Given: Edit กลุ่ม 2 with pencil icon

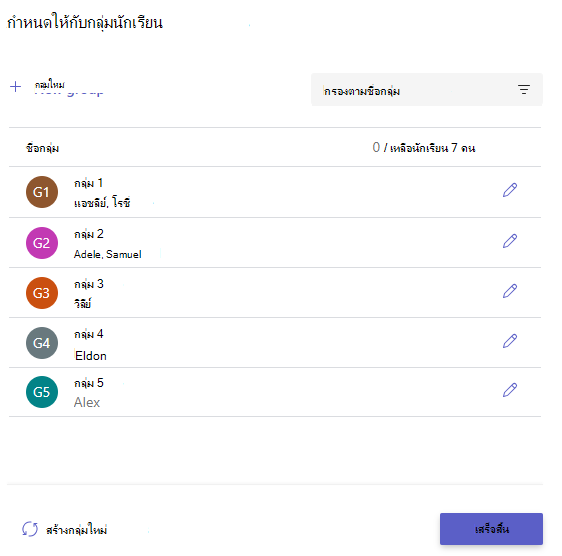Looking at the screenshot, I should tap(510, 241).
